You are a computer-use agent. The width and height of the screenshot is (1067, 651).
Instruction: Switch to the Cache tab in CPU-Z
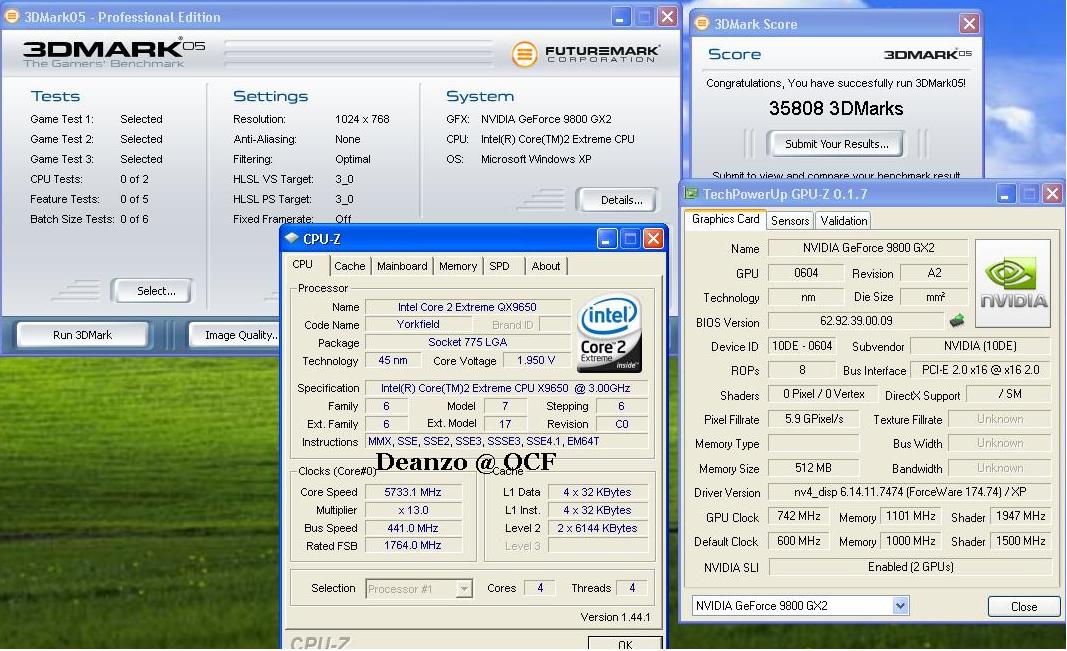[350, 266]
